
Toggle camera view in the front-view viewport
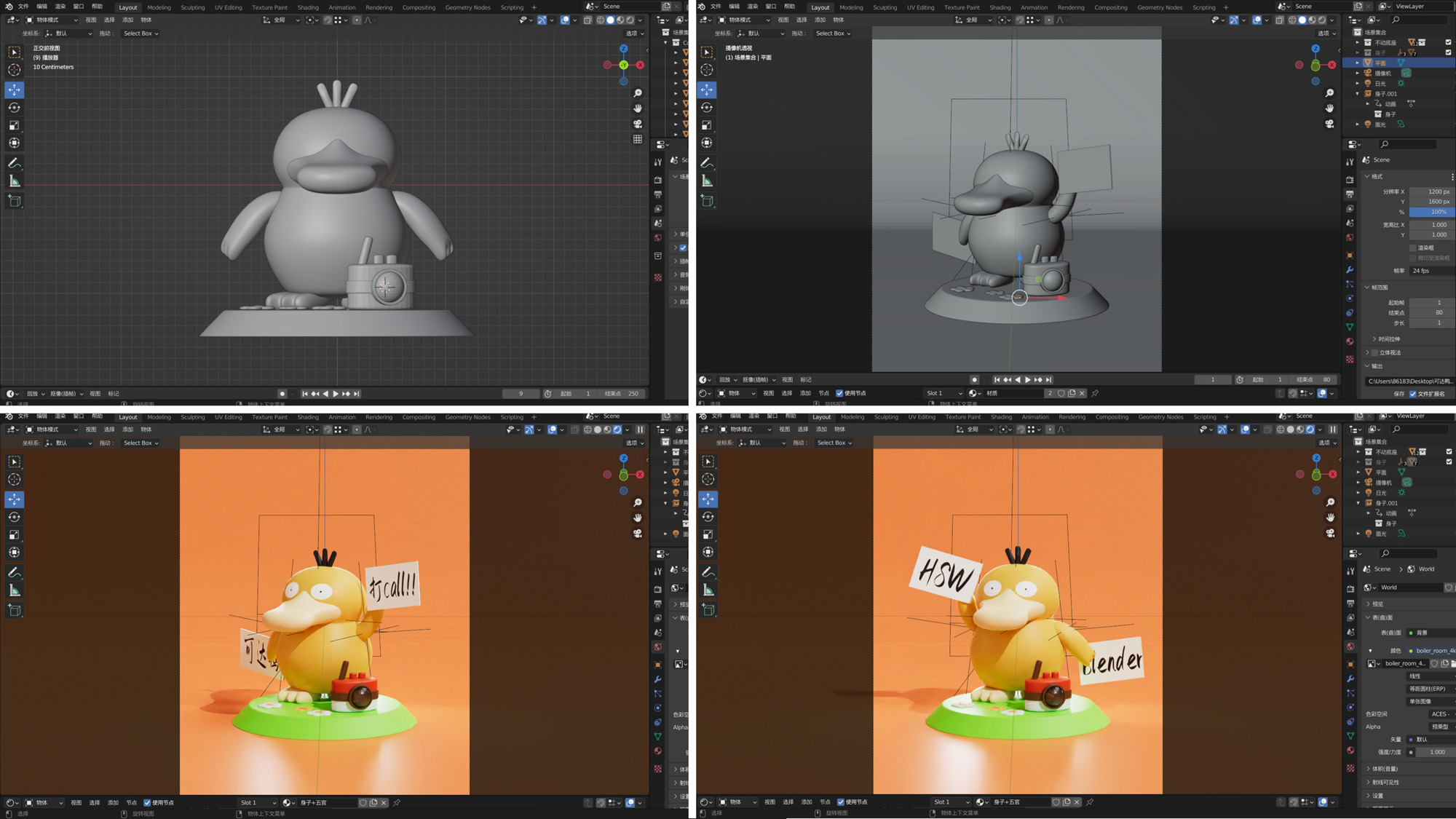638,124
